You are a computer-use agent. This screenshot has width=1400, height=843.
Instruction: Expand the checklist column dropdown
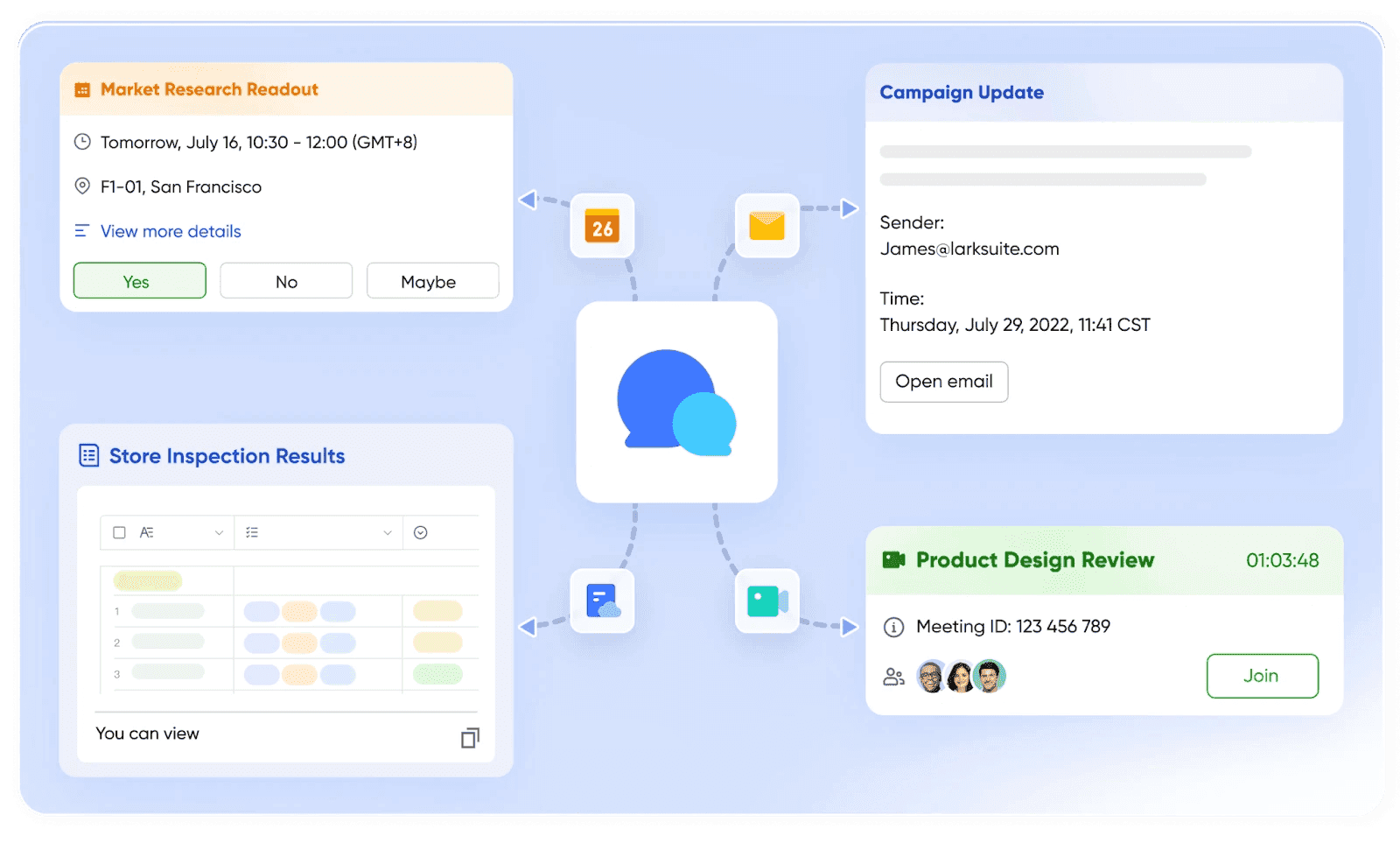(386, 531)
